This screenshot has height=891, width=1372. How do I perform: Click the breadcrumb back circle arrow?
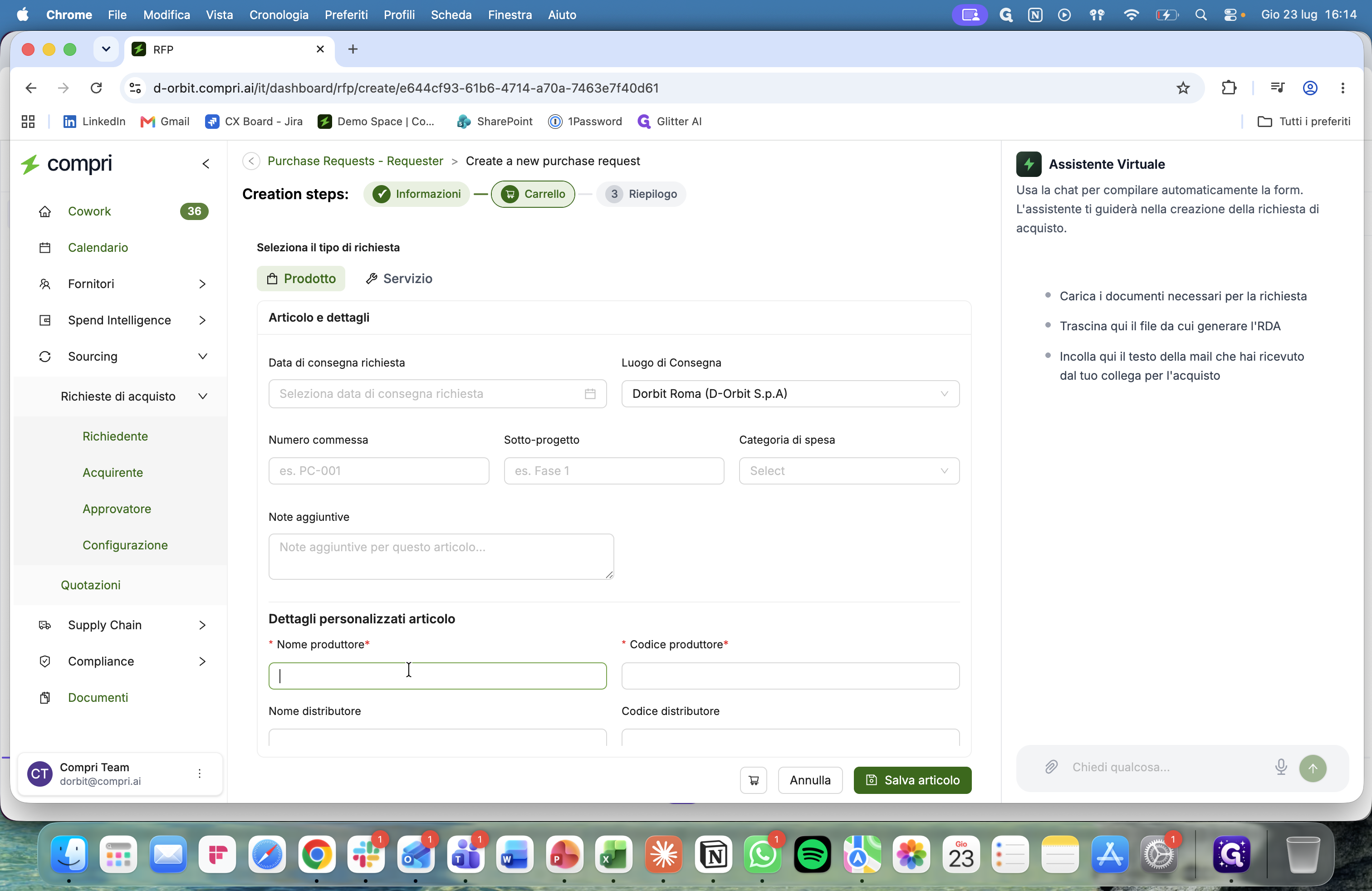[251, 162]
